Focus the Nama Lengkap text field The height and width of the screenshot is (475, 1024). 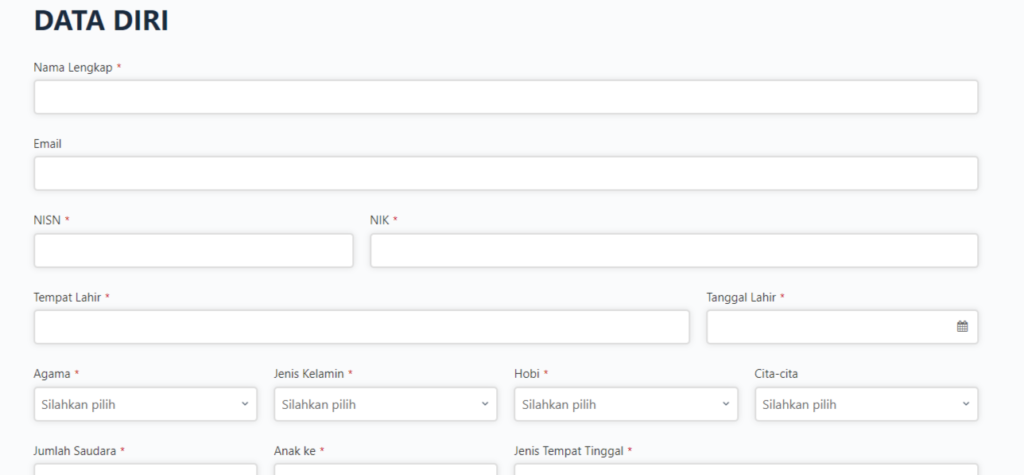(505, 97)
